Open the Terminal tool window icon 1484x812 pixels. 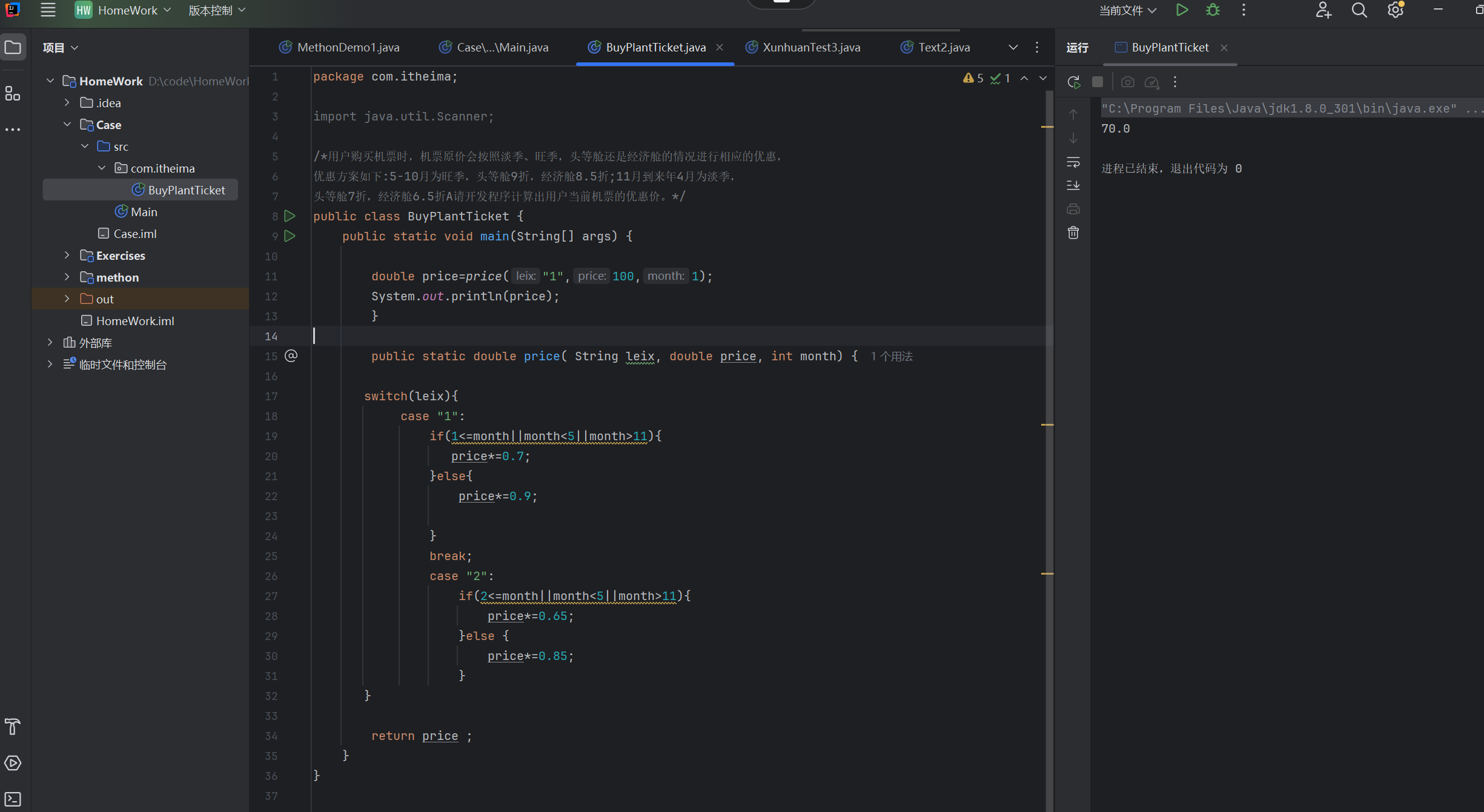13,799
